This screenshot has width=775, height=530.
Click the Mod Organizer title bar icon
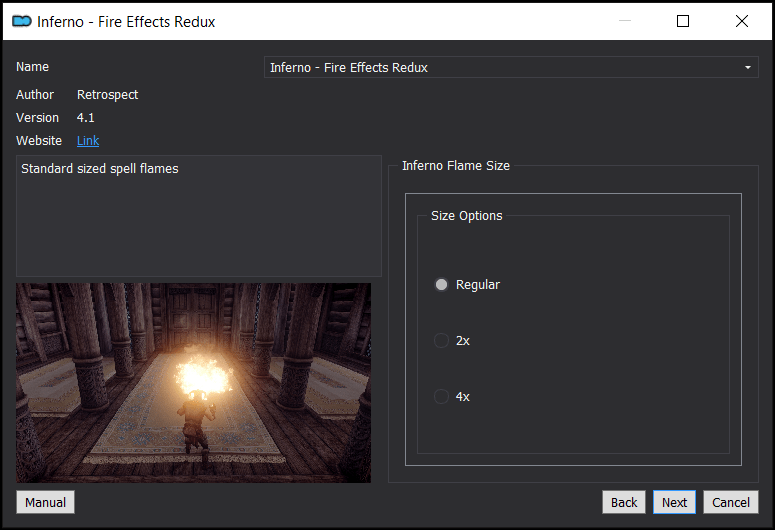22,21
